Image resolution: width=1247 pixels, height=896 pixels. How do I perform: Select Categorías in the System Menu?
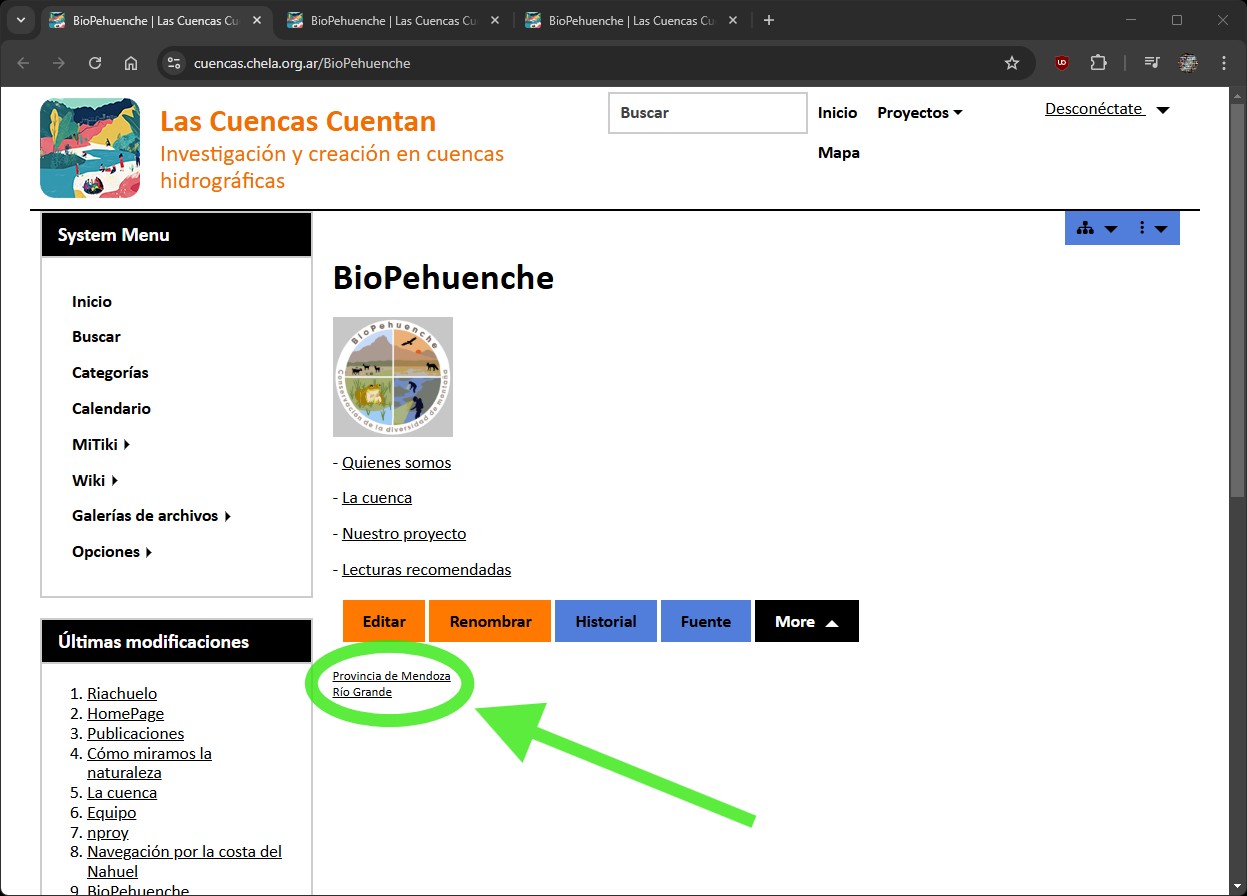tap(110, 372)
